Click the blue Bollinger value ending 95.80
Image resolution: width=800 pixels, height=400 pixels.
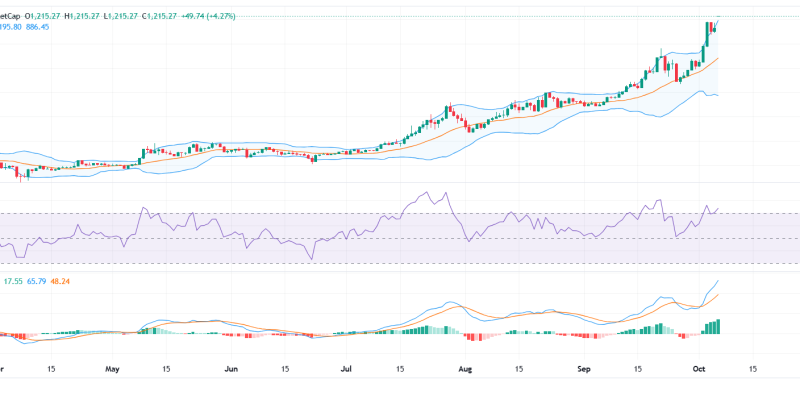tap(11, 28)
